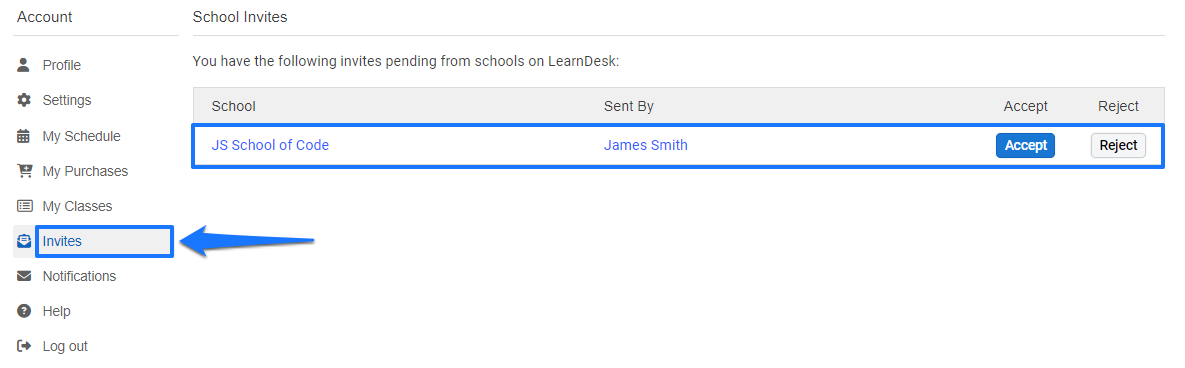Click the Invites envelope icon
The width and height of the screenshot is (1185, 368).
click(24, 241)
